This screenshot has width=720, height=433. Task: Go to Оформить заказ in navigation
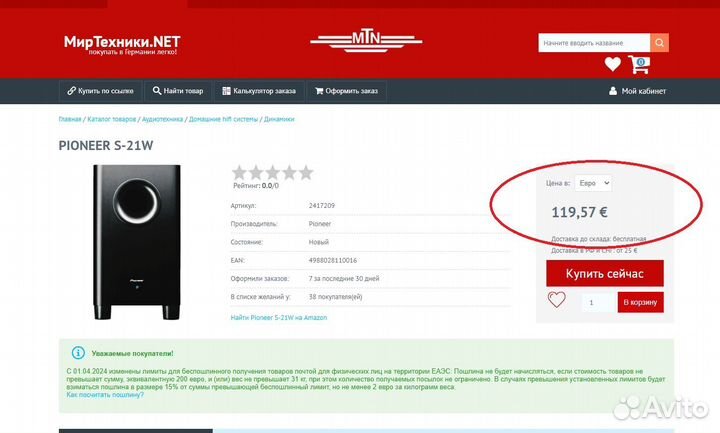click(x=346, y=91)
